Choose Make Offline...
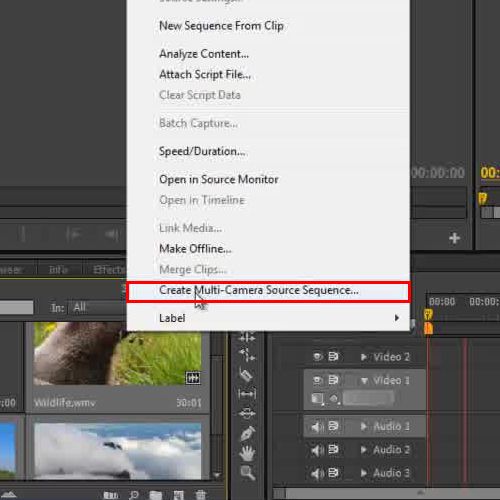500x500 pixels. coord(268,249)
